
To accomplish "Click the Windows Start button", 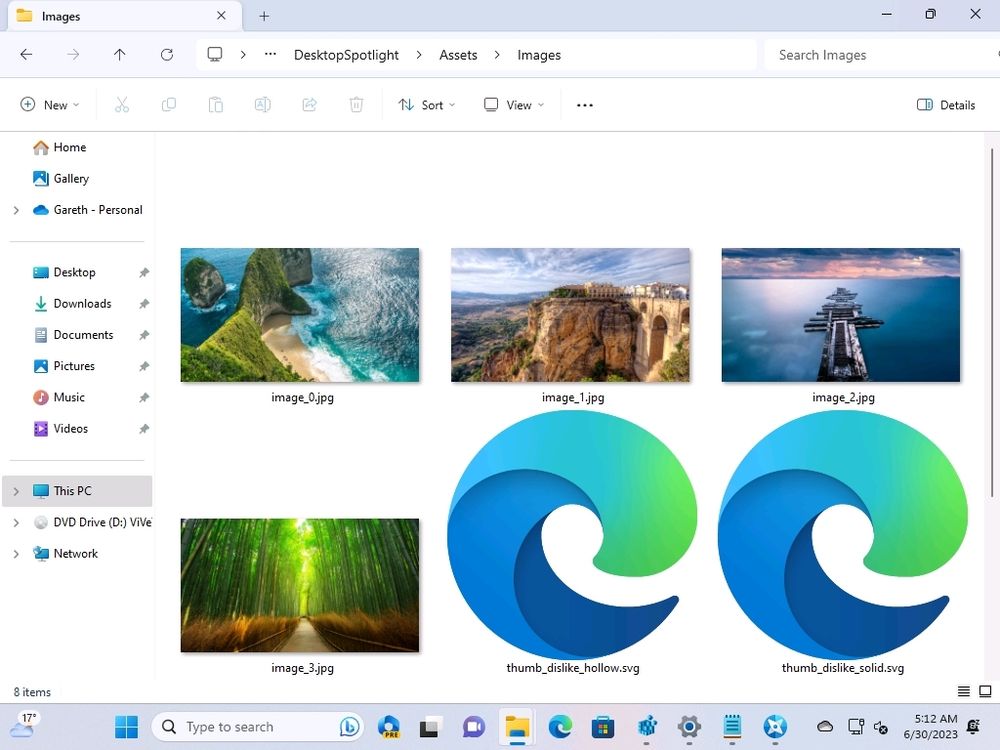I will tap(126, 726).
